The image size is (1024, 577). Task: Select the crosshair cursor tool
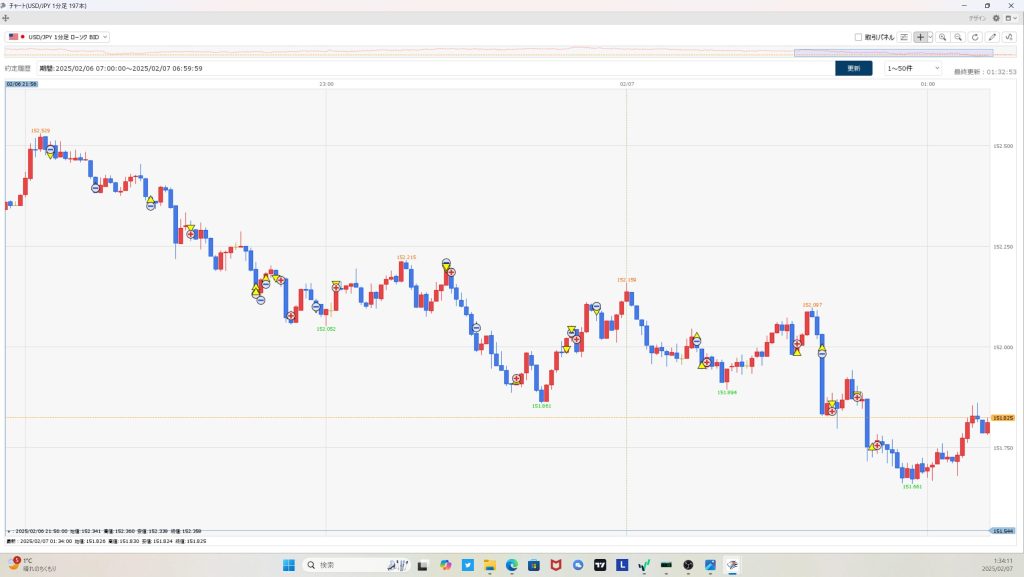click(x=920, y=37)
